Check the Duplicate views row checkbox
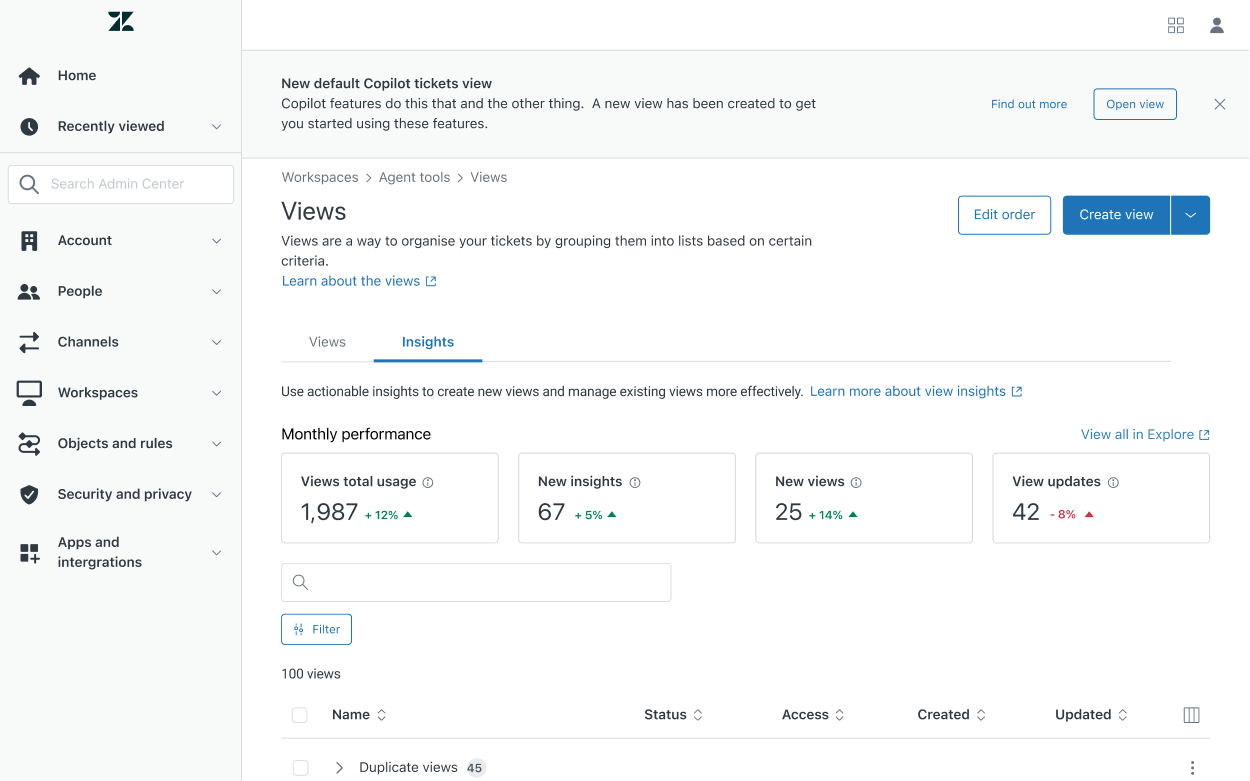This screenshot has width=1250, height=781. pyautogui.click(x=300, y=768)
